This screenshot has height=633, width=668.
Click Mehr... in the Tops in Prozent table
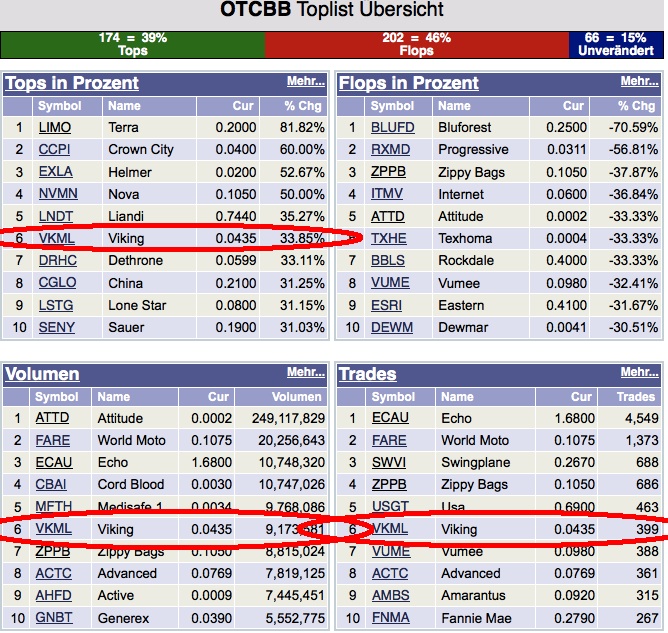[x=305, y=81]
